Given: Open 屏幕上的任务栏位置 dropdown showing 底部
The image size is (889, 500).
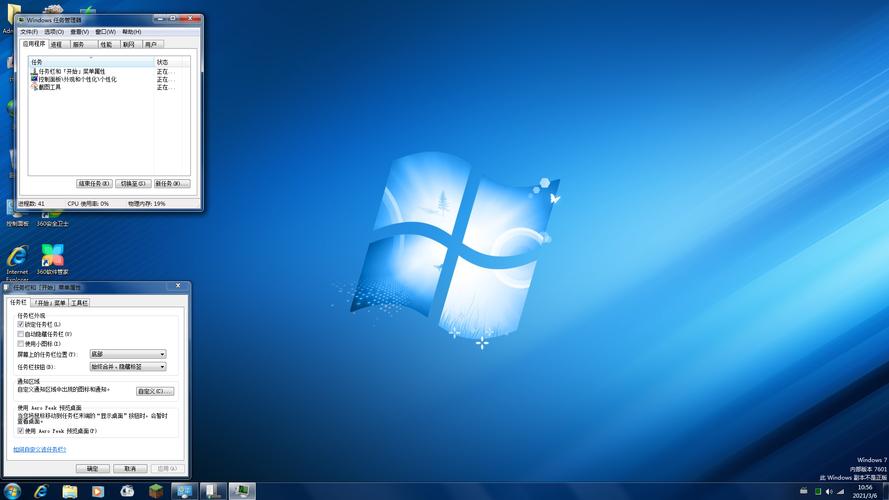Looking at the screenshot, I should (128, 354).
